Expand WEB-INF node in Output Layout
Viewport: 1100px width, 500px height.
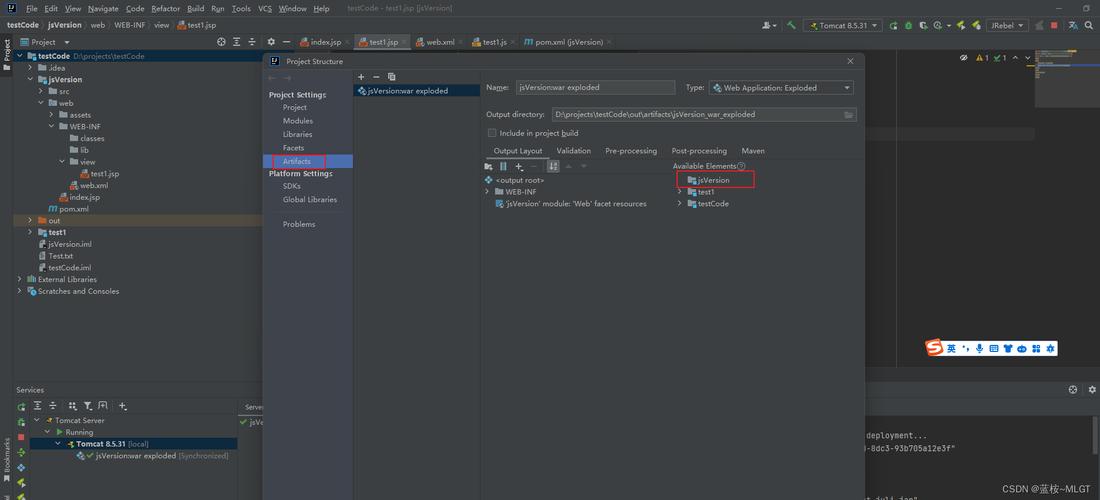point(487,192)
